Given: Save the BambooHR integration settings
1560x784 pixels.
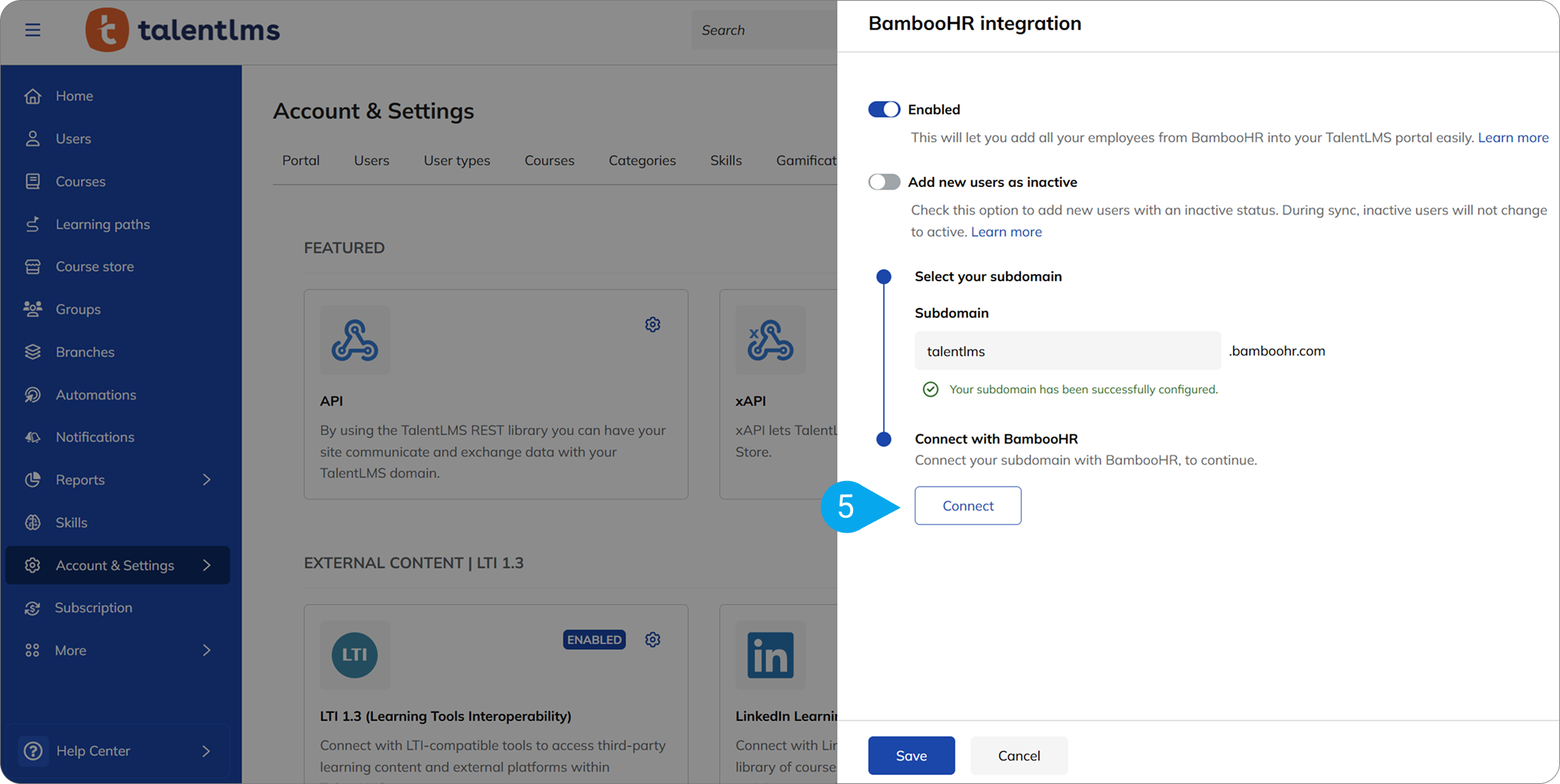Looking at the screenshot, I should click(x=911, y=756).
